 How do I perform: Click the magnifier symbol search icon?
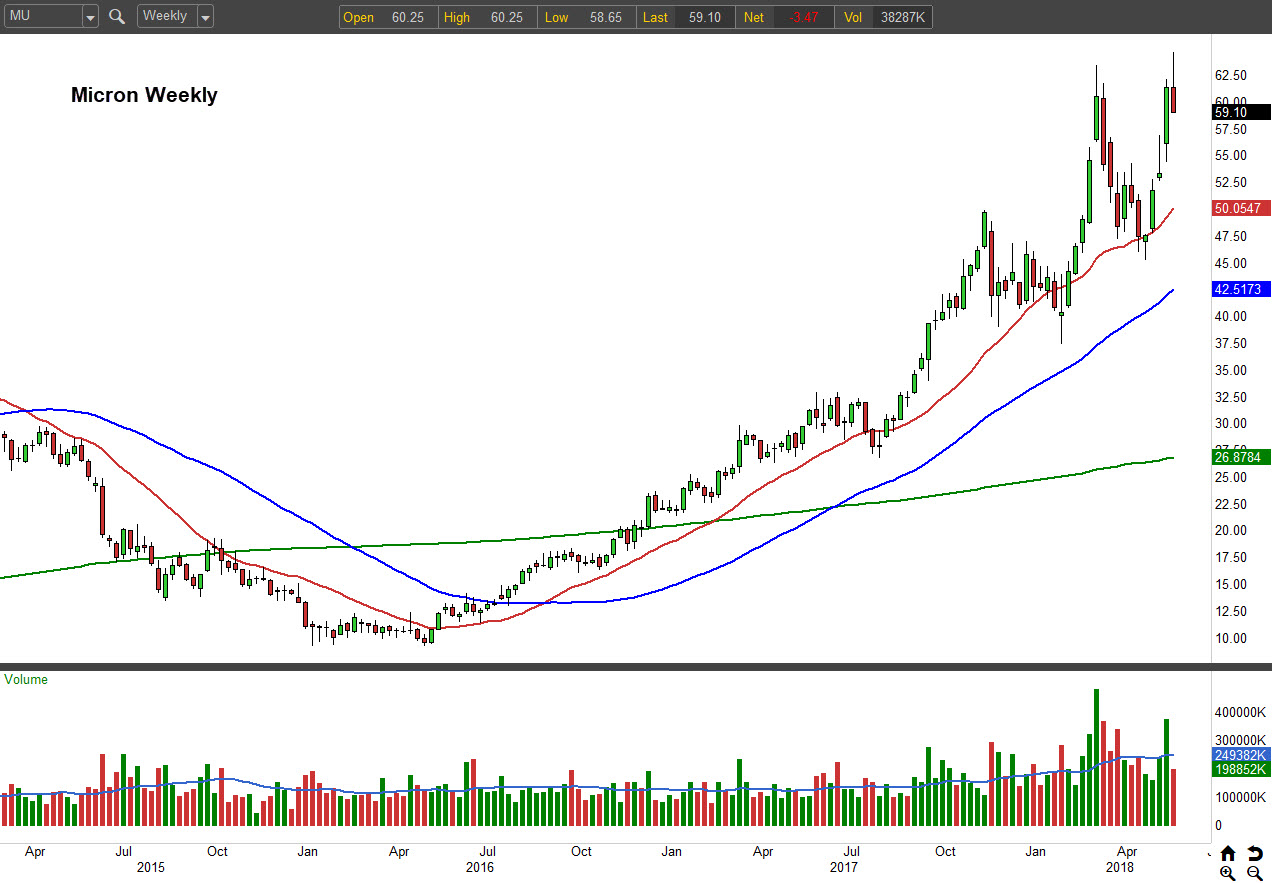click(117, 17)
